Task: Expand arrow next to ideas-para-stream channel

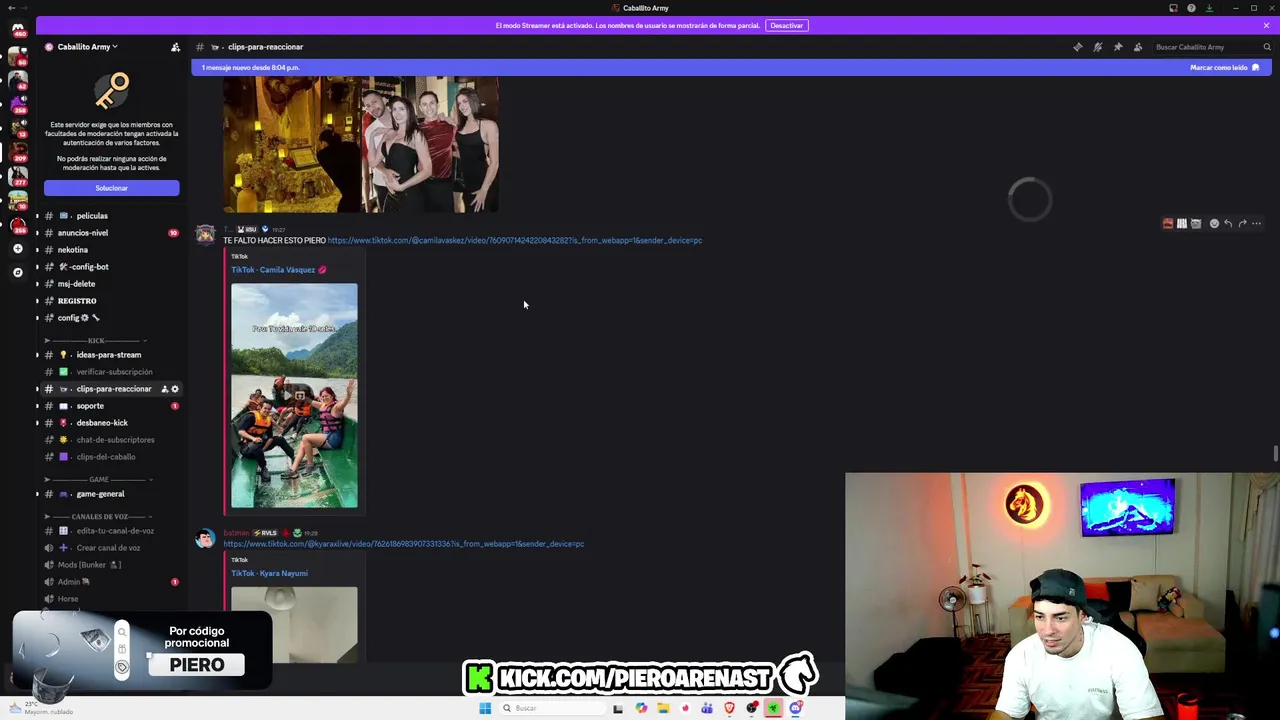Action: pos(37,355)
